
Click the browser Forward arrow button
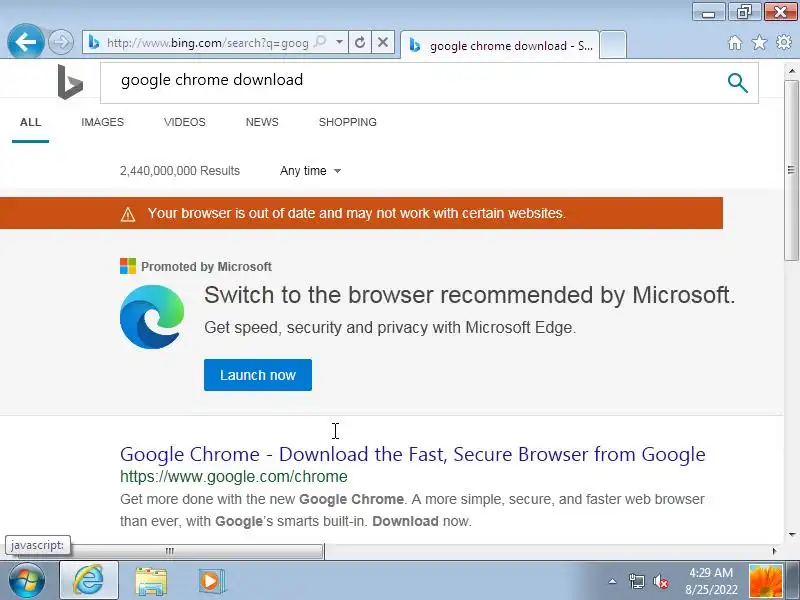click(x=61, y=42)
